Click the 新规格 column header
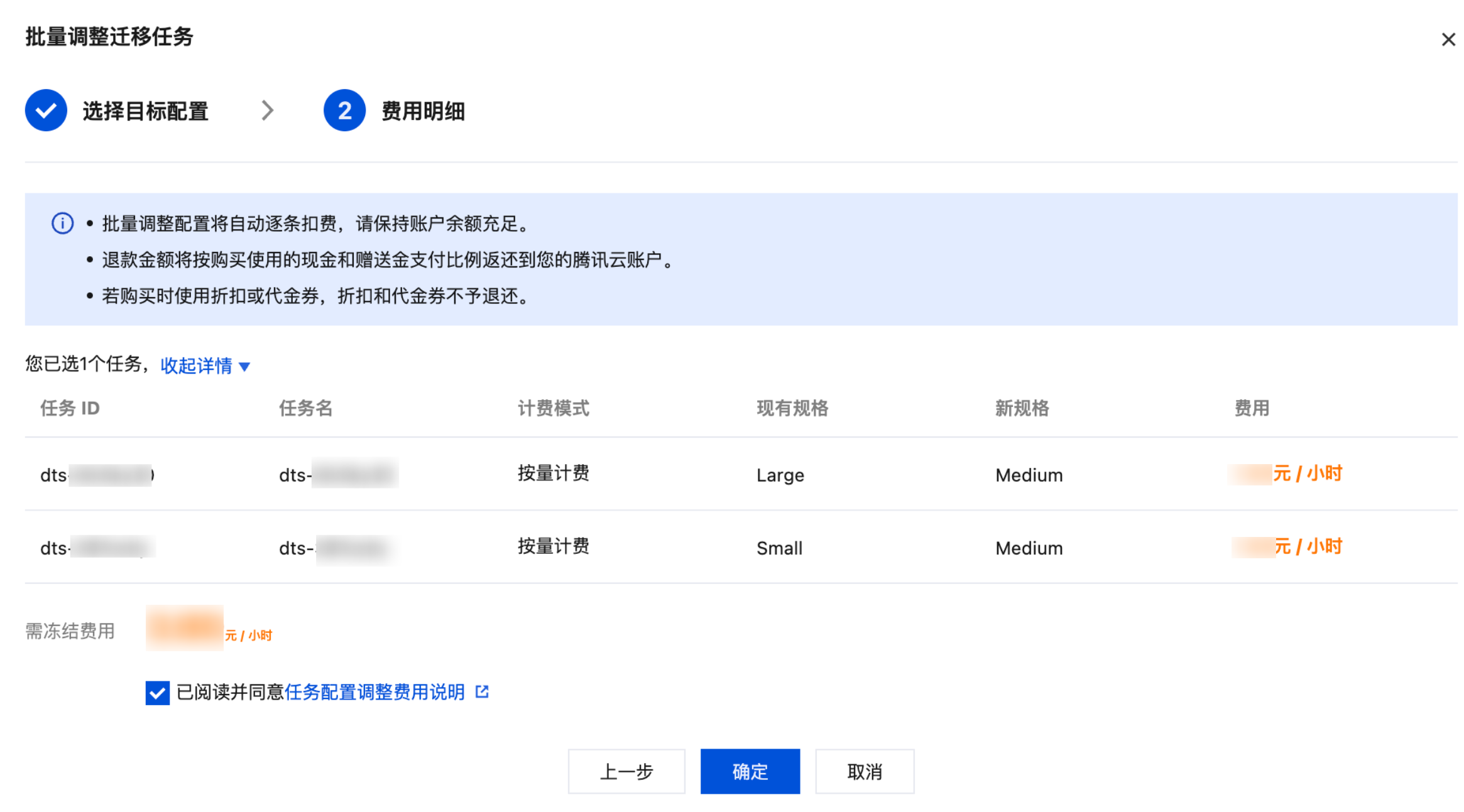This screenshot has height=812, width=1464. coord(1022,408)
